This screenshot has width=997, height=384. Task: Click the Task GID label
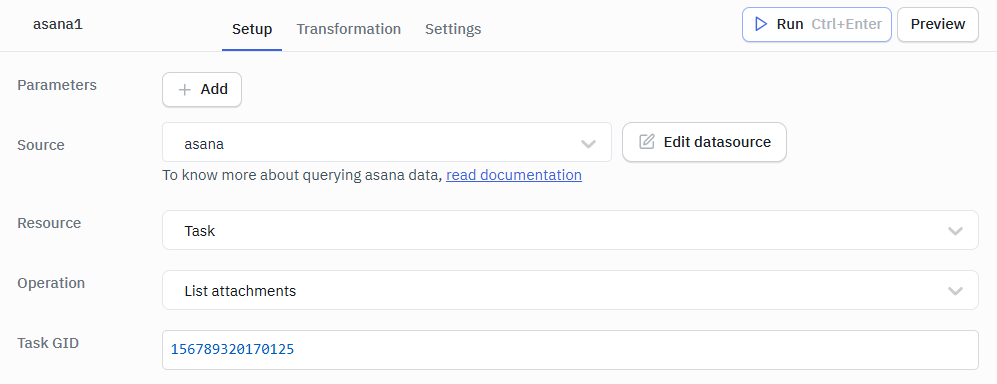[48, 343]
